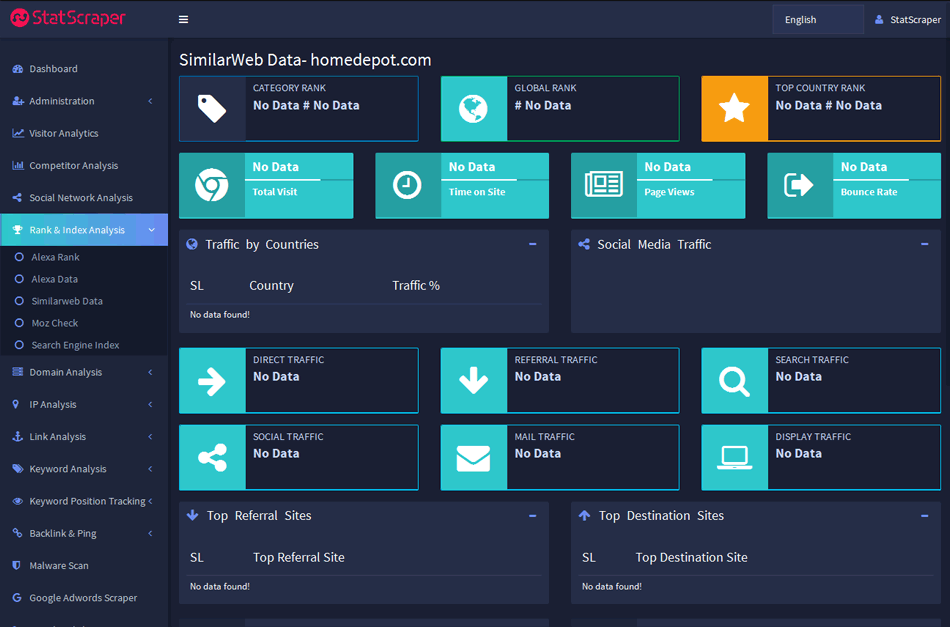Click the Top Destination Site column header
This screenshot has height=627, width=950.
pyautogui.click(x=691, y=557)
